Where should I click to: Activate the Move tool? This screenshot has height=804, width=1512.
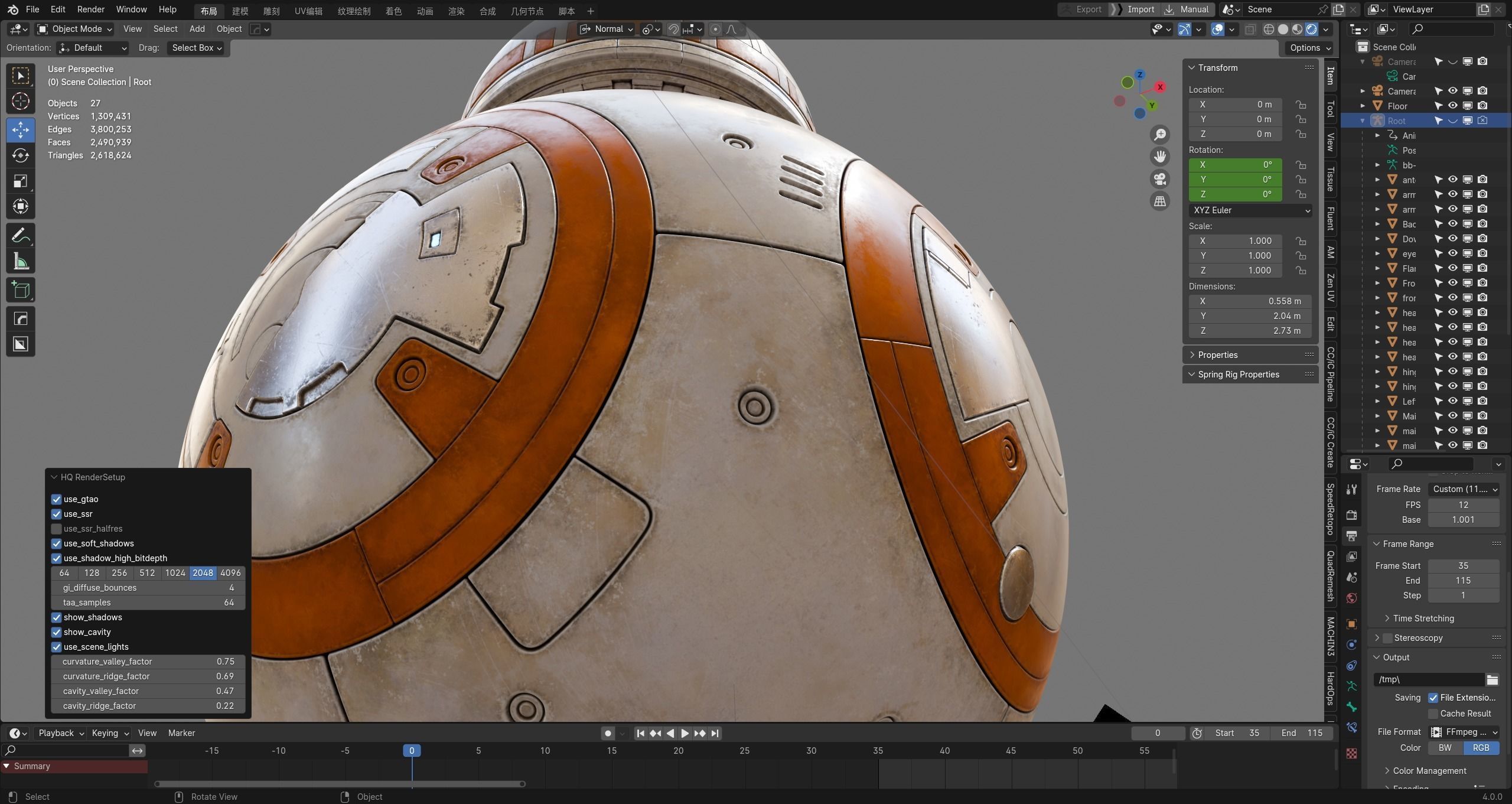pyautogui.click(x=21, y=130)
